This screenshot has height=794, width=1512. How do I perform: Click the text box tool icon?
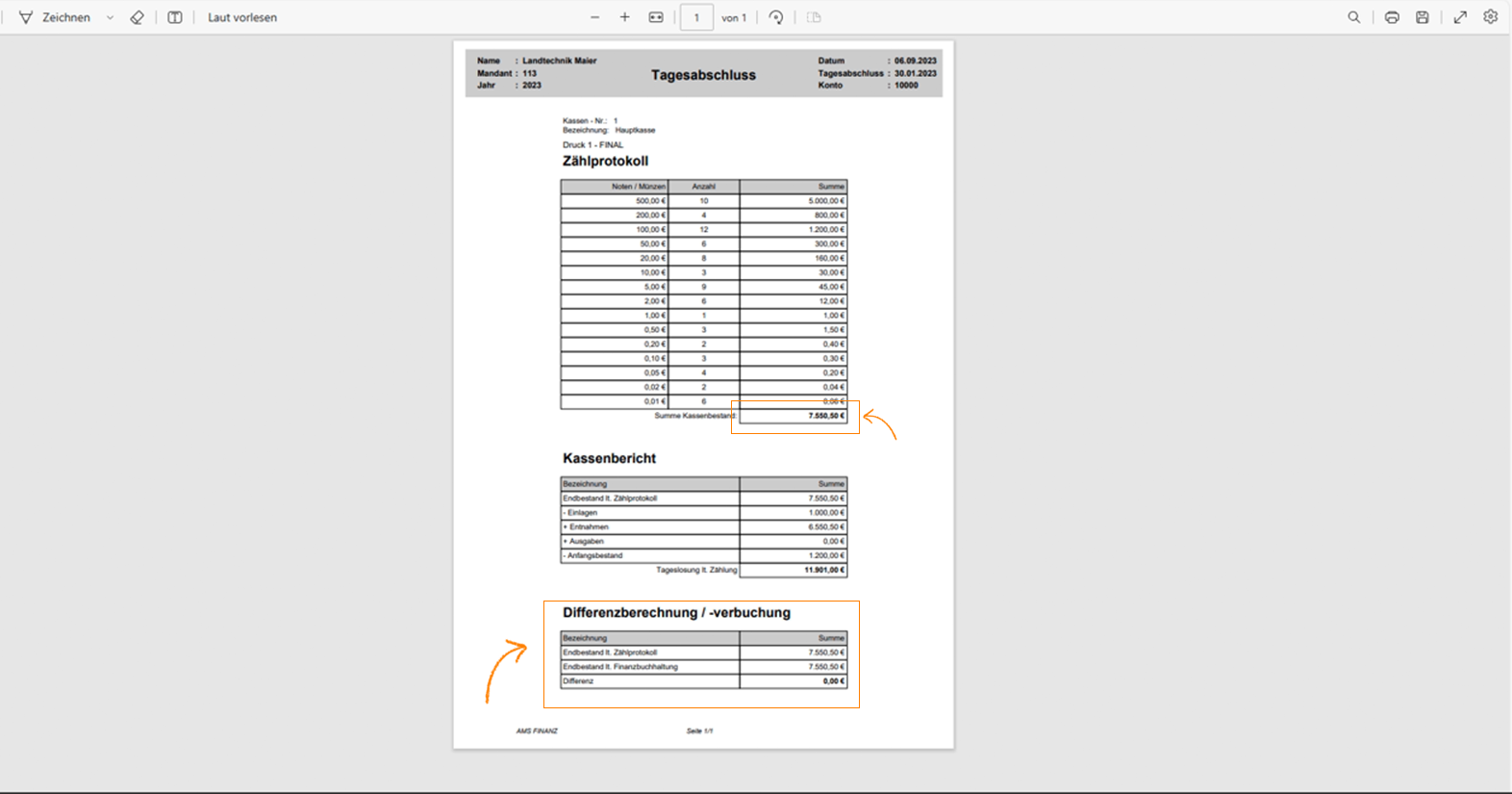[175, 17]
